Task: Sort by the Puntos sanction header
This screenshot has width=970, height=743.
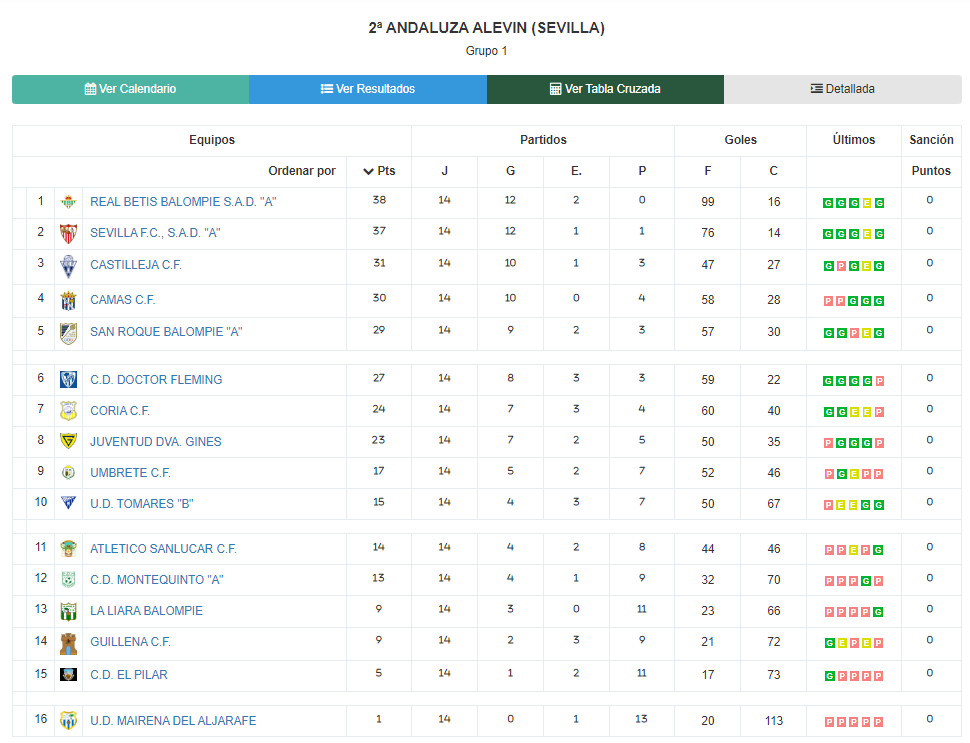Action: [931, 171]
